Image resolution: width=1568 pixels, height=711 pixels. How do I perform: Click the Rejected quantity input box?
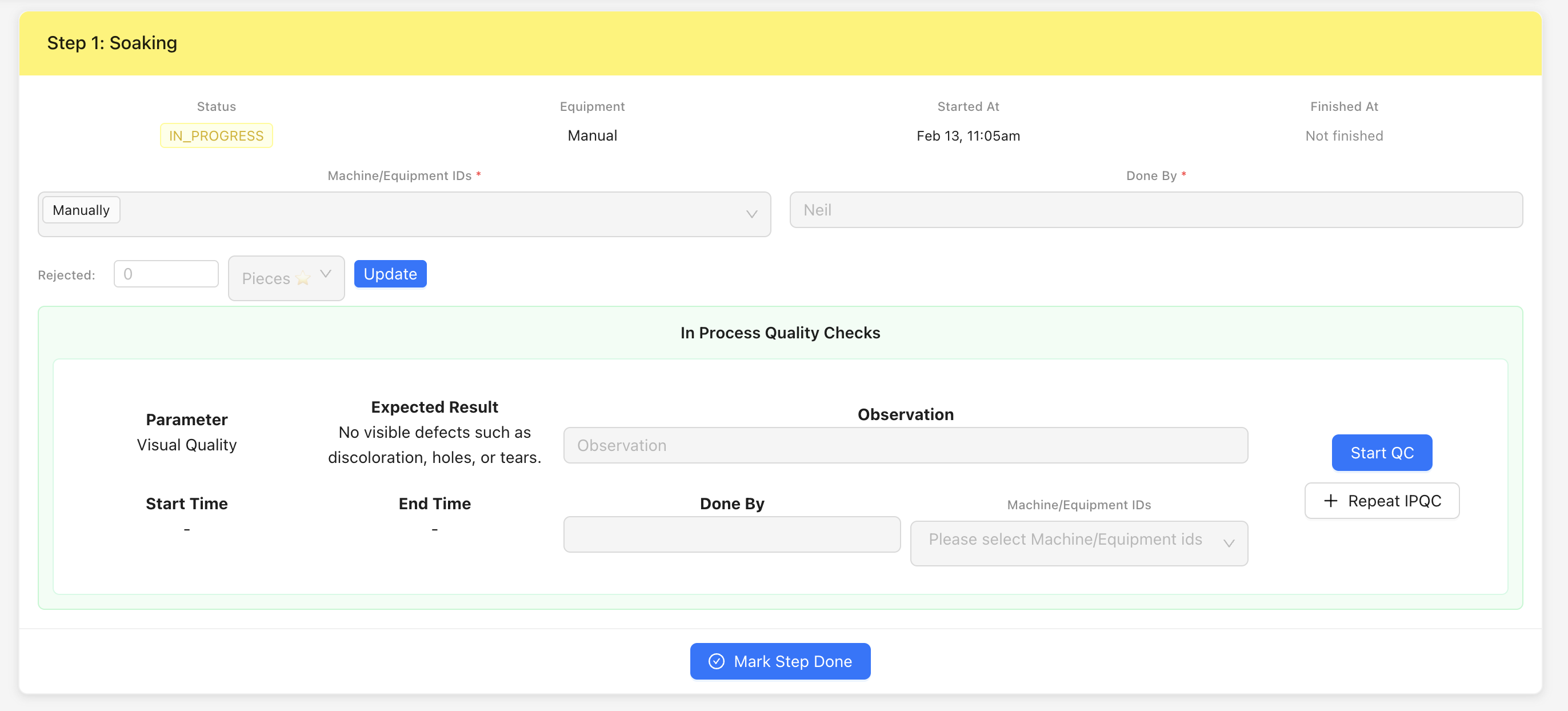(x=166, y=273)
